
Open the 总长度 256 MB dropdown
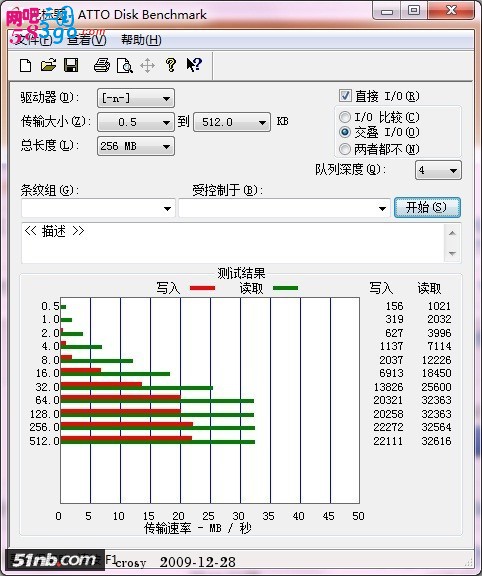(x=136, y=146)
